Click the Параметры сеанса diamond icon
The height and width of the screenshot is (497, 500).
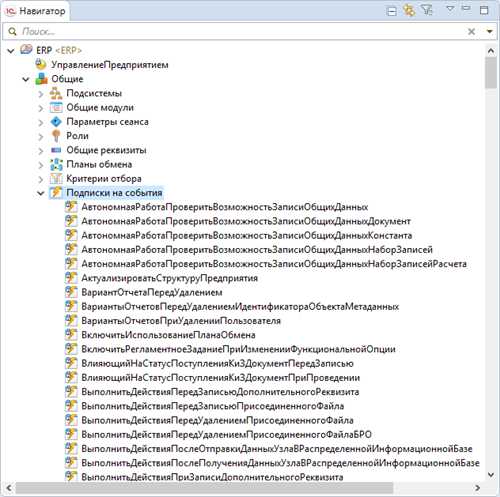56,122
